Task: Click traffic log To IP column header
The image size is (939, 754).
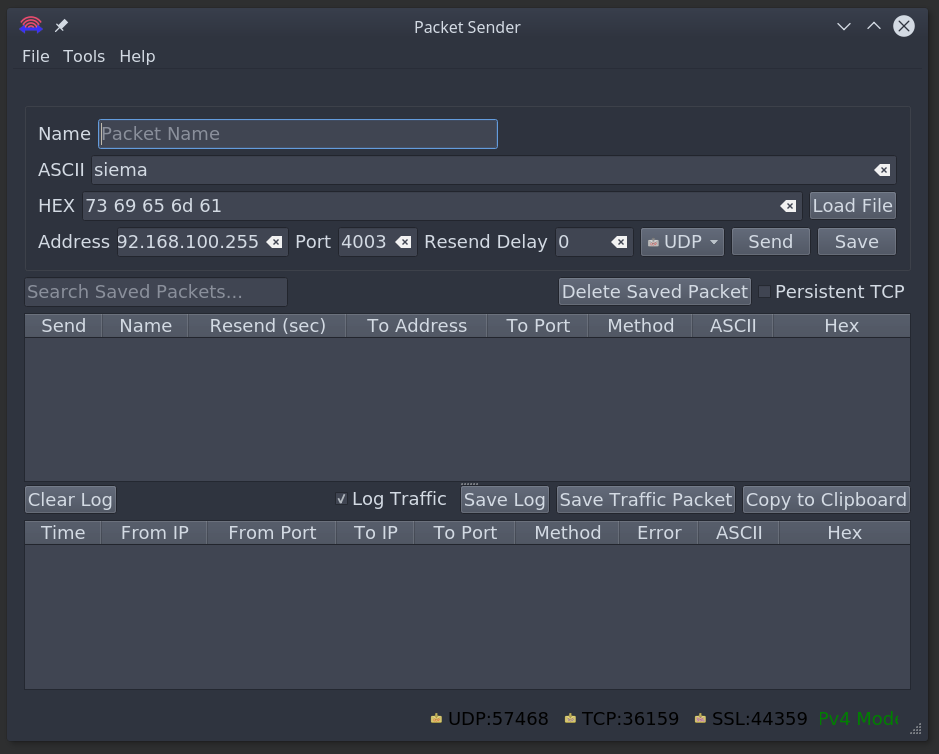Action: (x=375, y=533)
